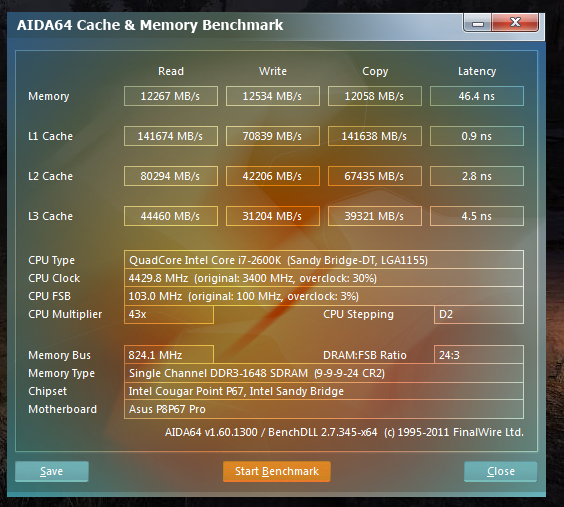Click the L3 Cache row label

50,216
